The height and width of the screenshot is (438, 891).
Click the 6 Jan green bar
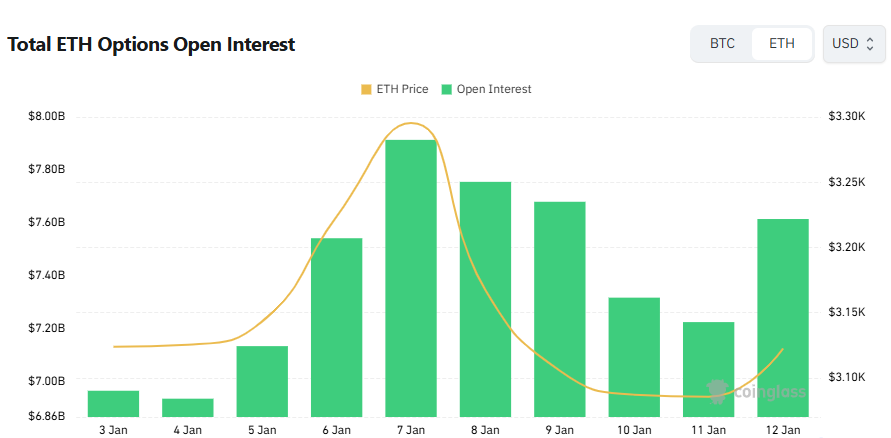point(336,327)
